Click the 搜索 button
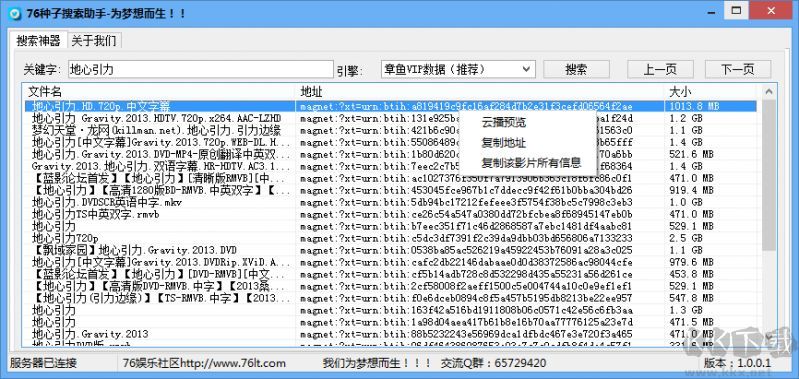The width and height of the screenshot is (799, 379). [x=576, y=70]
